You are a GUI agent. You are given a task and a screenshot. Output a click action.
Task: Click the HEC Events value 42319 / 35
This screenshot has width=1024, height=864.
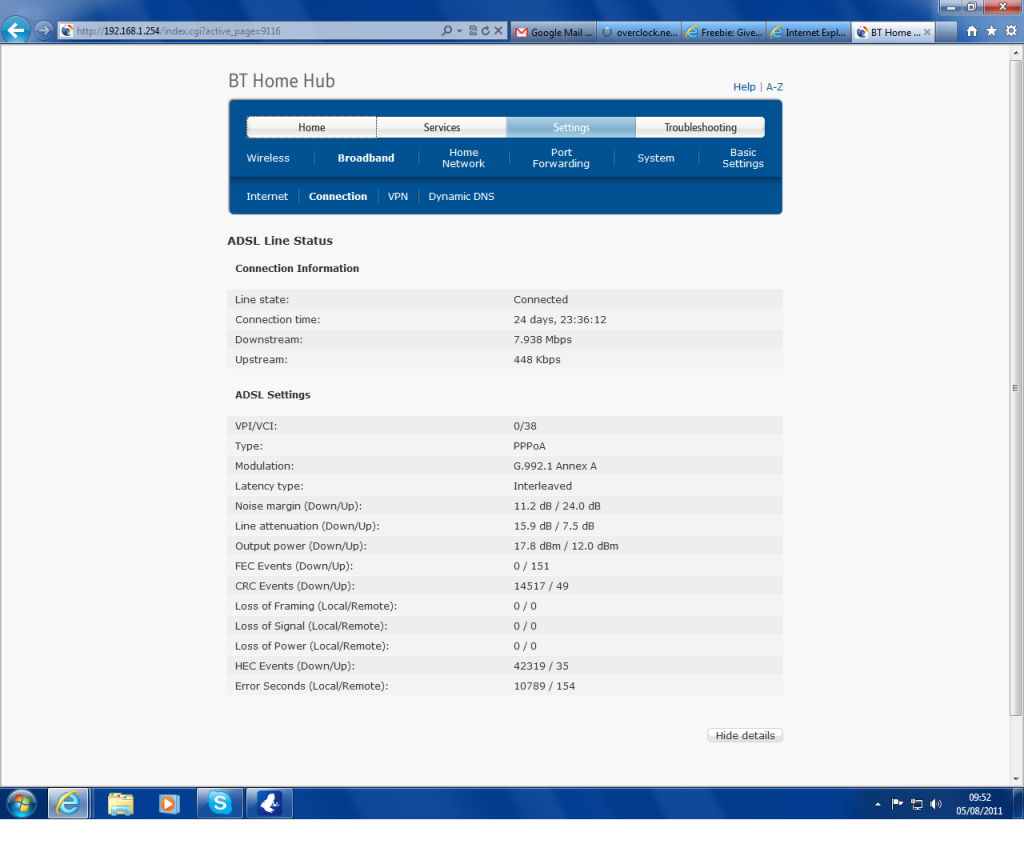541,666
